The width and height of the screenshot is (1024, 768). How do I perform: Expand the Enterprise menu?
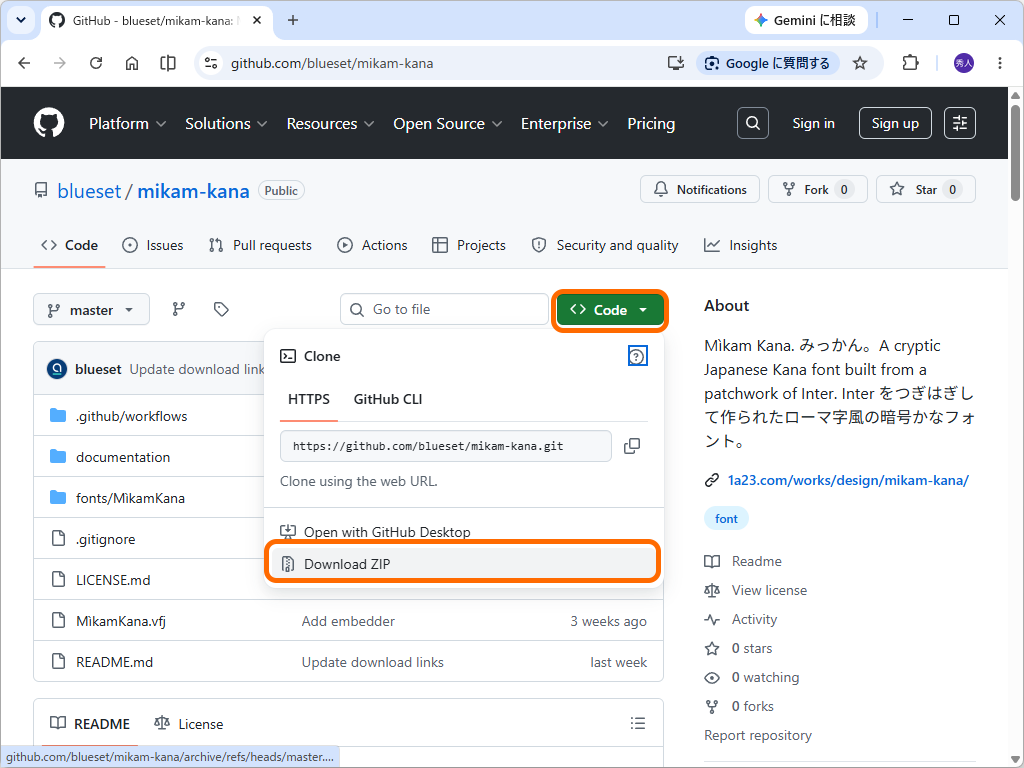tap(564, 123)
